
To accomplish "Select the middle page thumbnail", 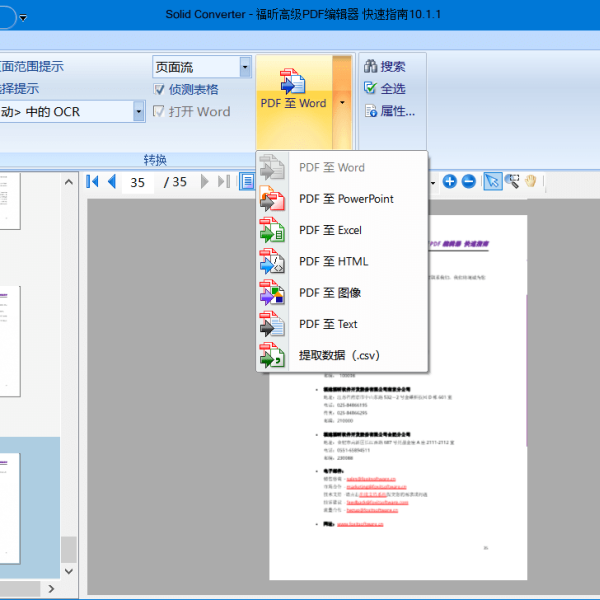I will (x=10, y=341).
